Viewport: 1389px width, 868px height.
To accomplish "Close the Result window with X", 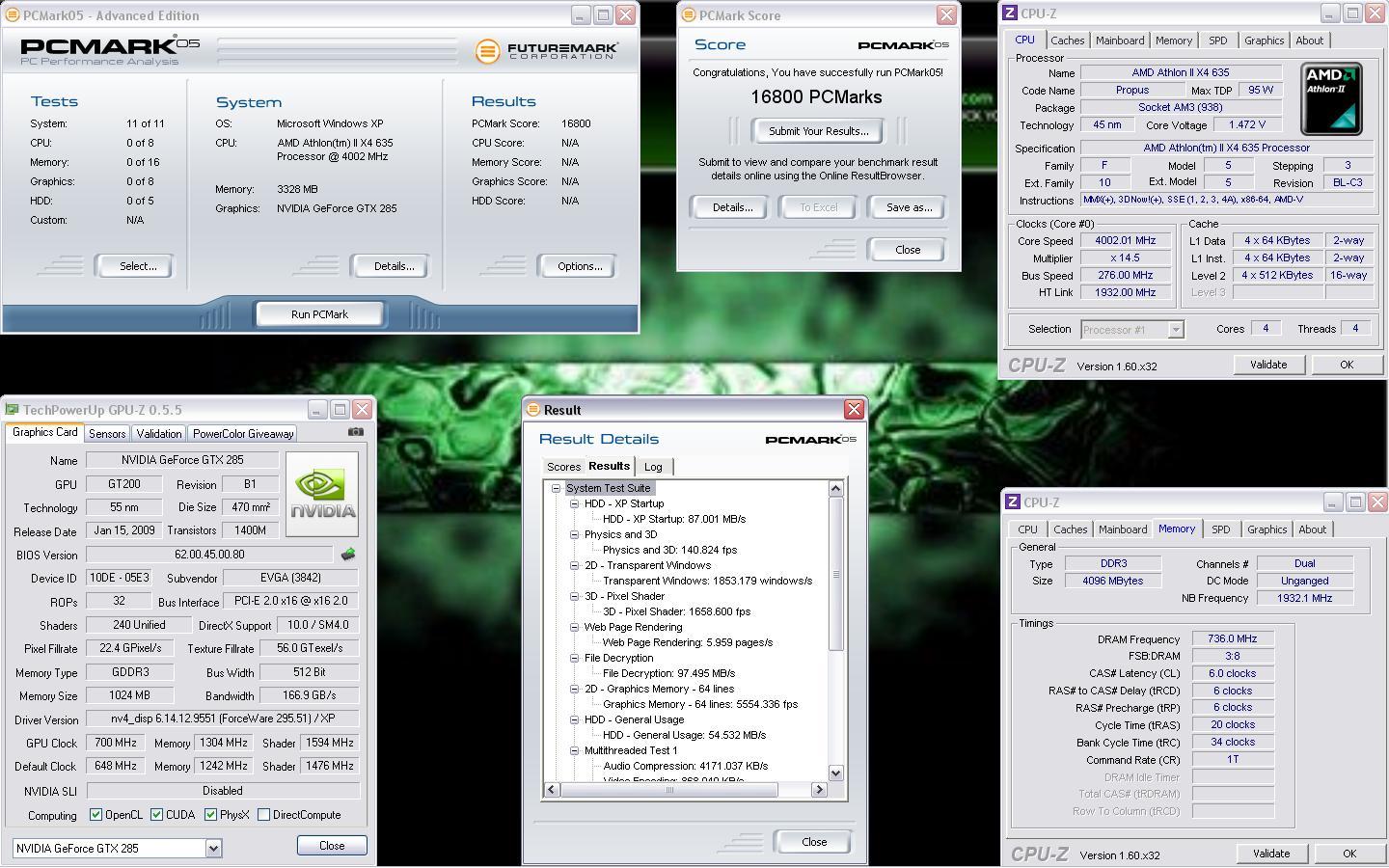I will [x=854, y=410].
